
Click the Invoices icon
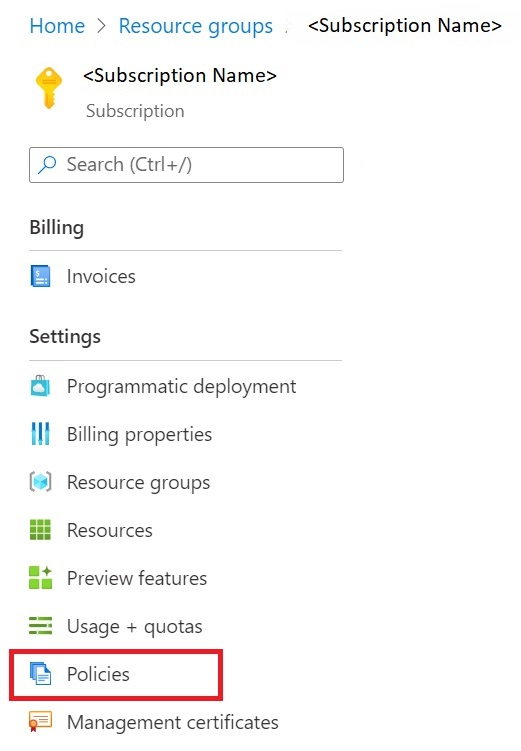pyautogui.click(x=40, y=276)
